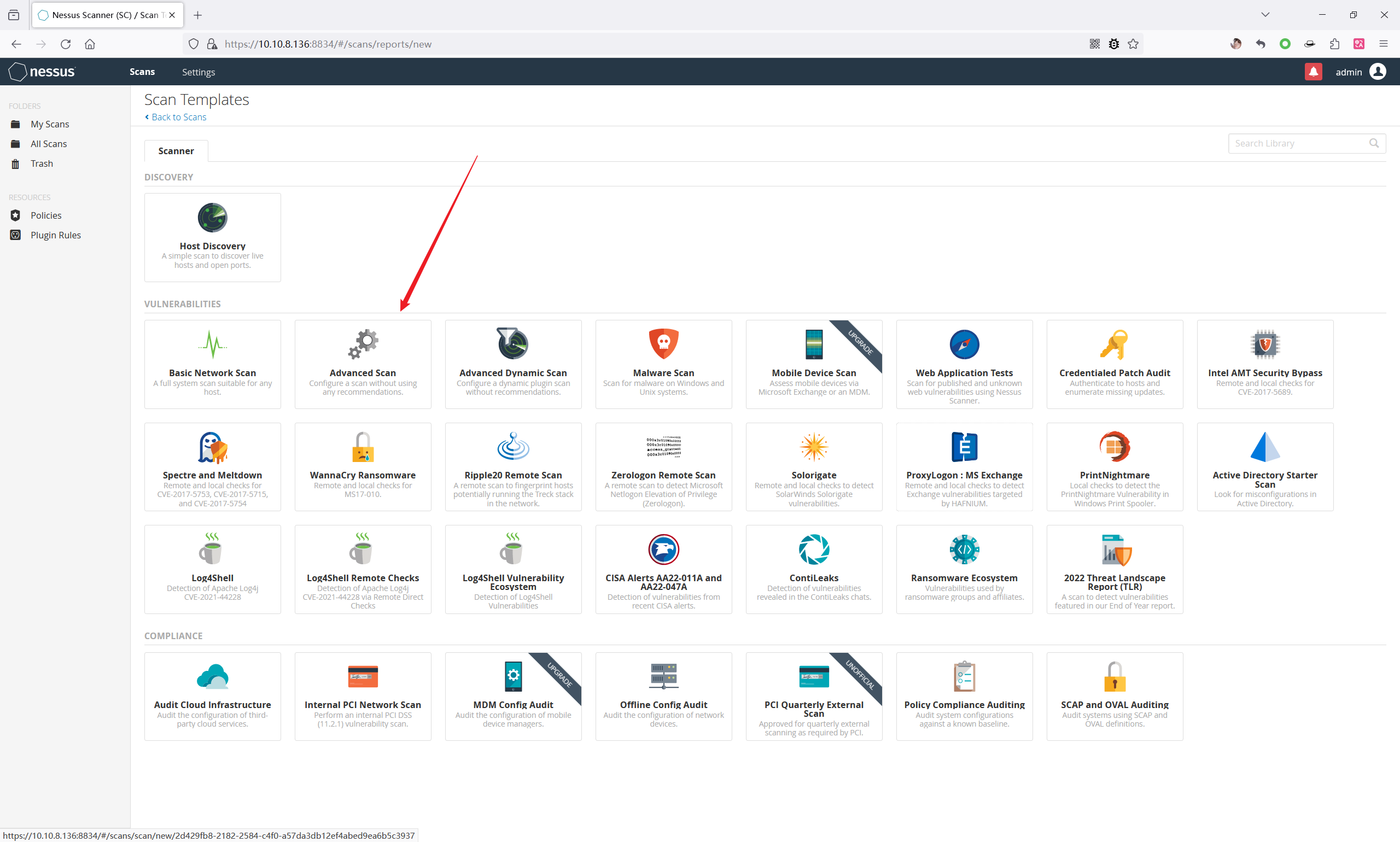Click the Nessus logo in the header
Viewport: 1400px width, 842px height.
coord(43,72)
